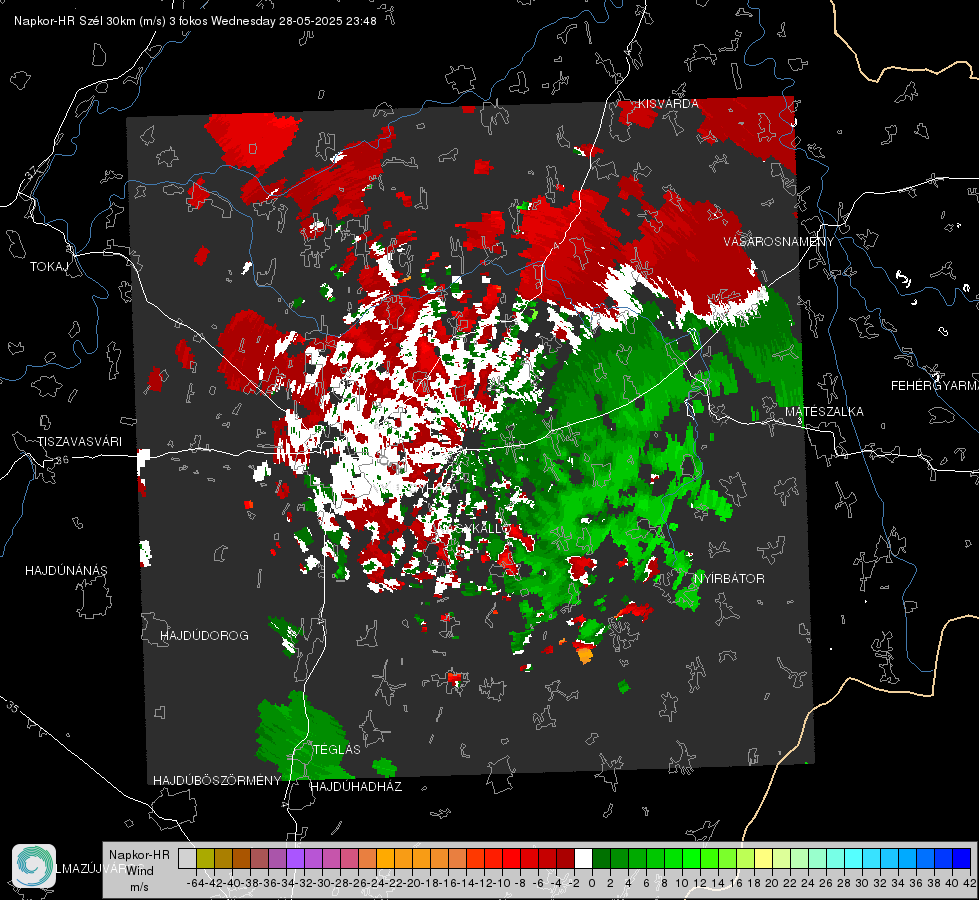Pick the purple legend swatch between -34 and -32
Screen dimensions: 979x900
(295, 858)
